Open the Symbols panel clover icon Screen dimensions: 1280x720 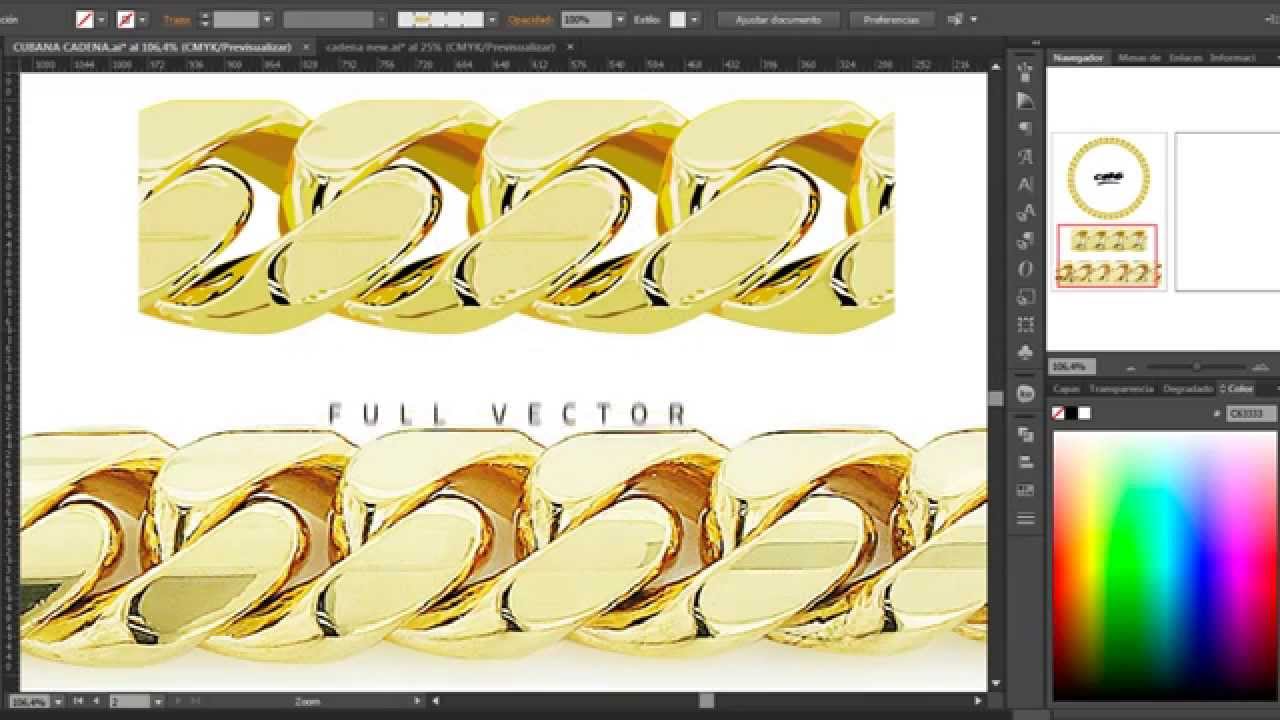pos(1025,352)
